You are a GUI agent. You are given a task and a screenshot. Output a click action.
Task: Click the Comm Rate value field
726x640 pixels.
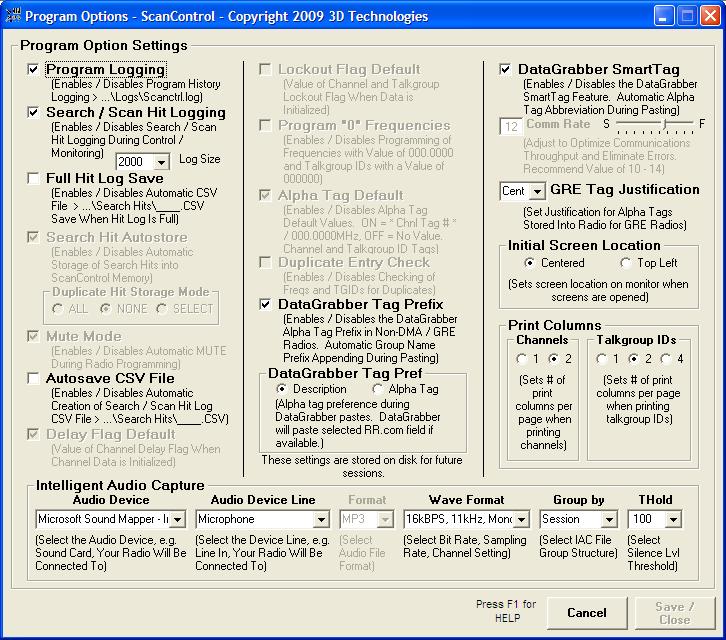pyautogui.click(x=511, y=126)
